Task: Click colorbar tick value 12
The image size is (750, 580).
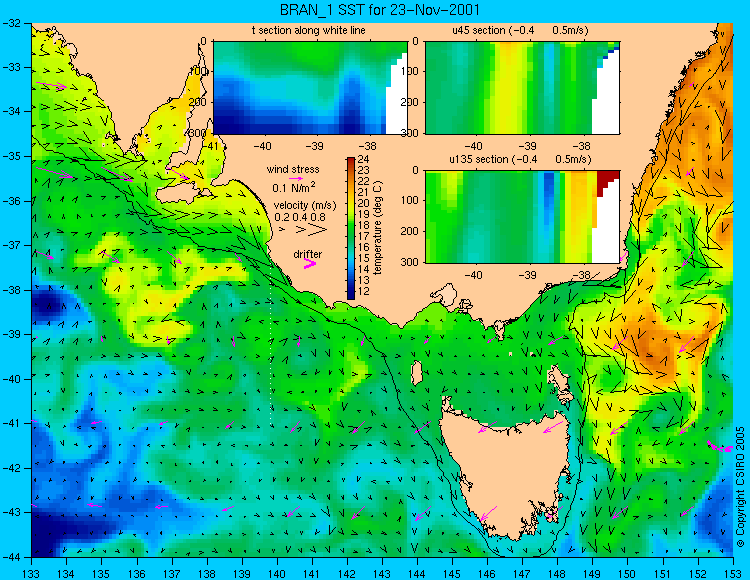Action: (x=364, y=291)
